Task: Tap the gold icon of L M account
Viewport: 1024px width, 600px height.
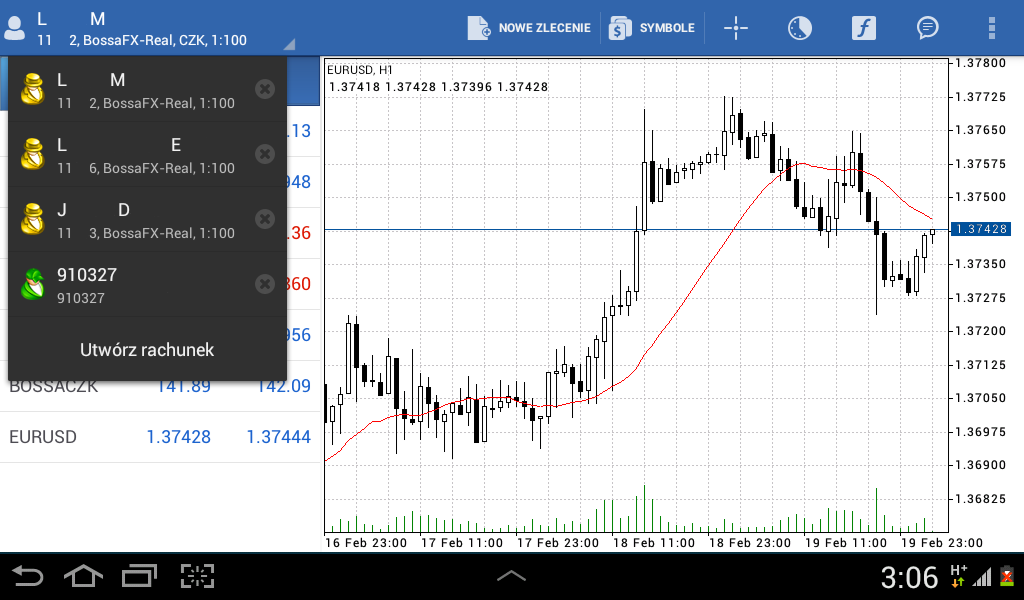Action: click(x=33, y=89)
